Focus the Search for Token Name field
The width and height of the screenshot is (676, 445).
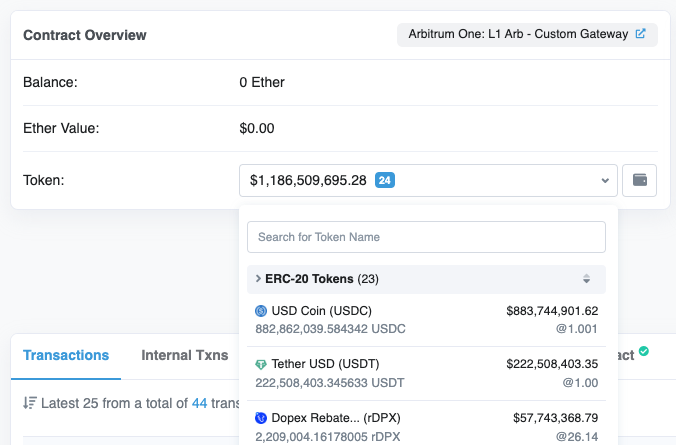click(x=426, y=237)
